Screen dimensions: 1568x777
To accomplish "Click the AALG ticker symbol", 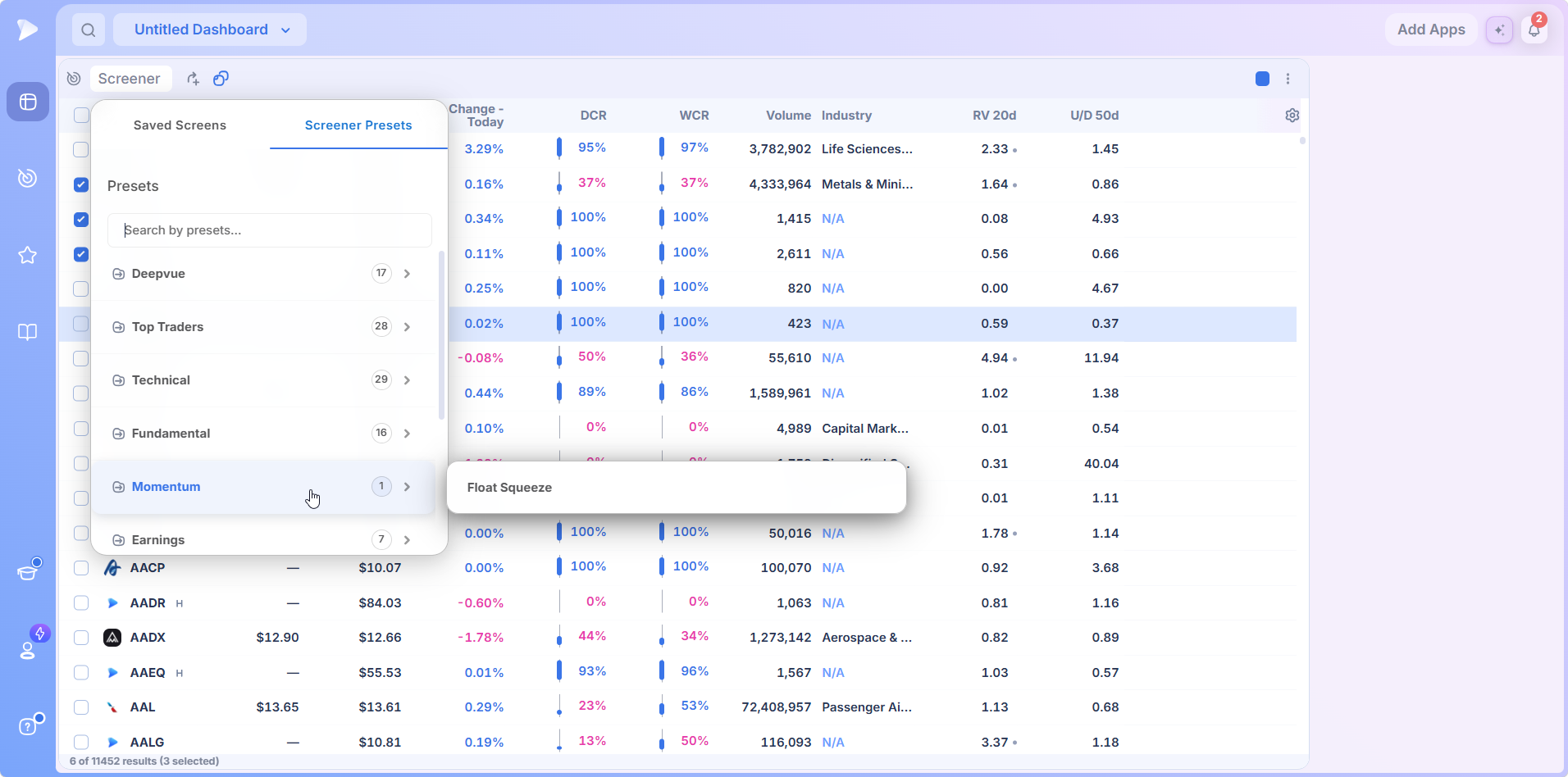I will pos(147,743).
